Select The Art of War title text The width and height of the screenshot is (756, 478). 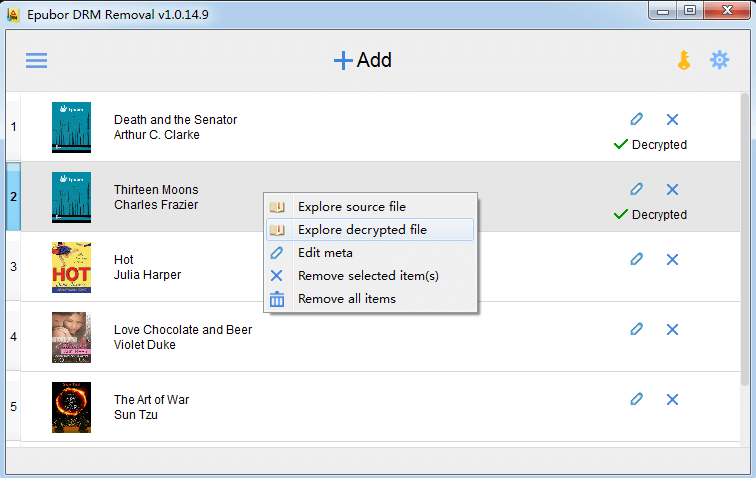tap(151, 399)
